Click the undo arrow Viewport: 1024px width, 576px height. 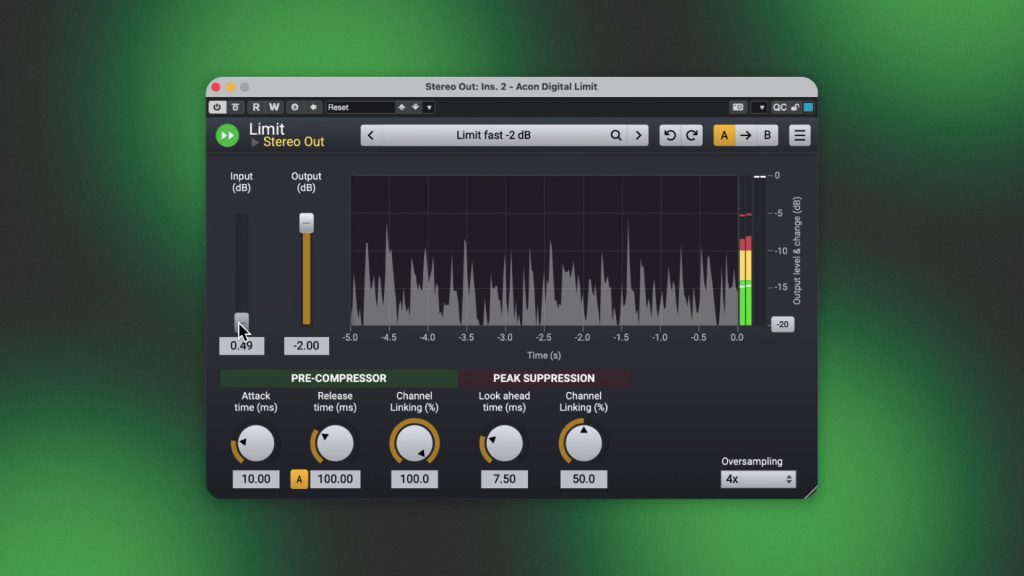coord(670,135)
